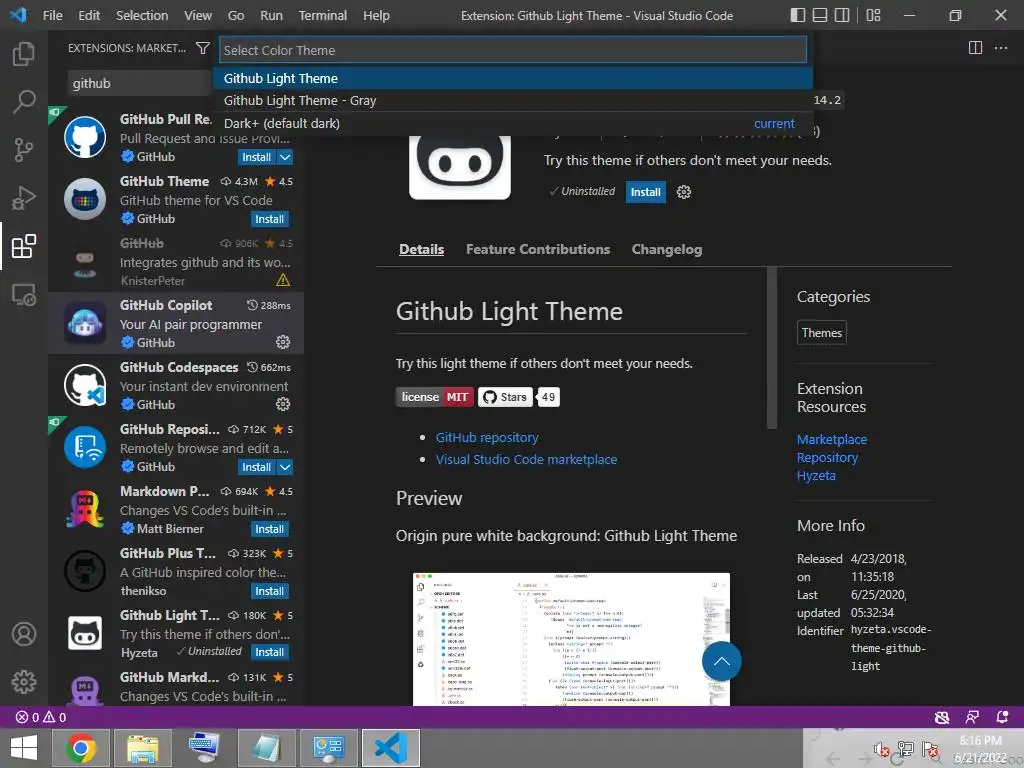Install GitHub Theme extension from list

[270, 219]
